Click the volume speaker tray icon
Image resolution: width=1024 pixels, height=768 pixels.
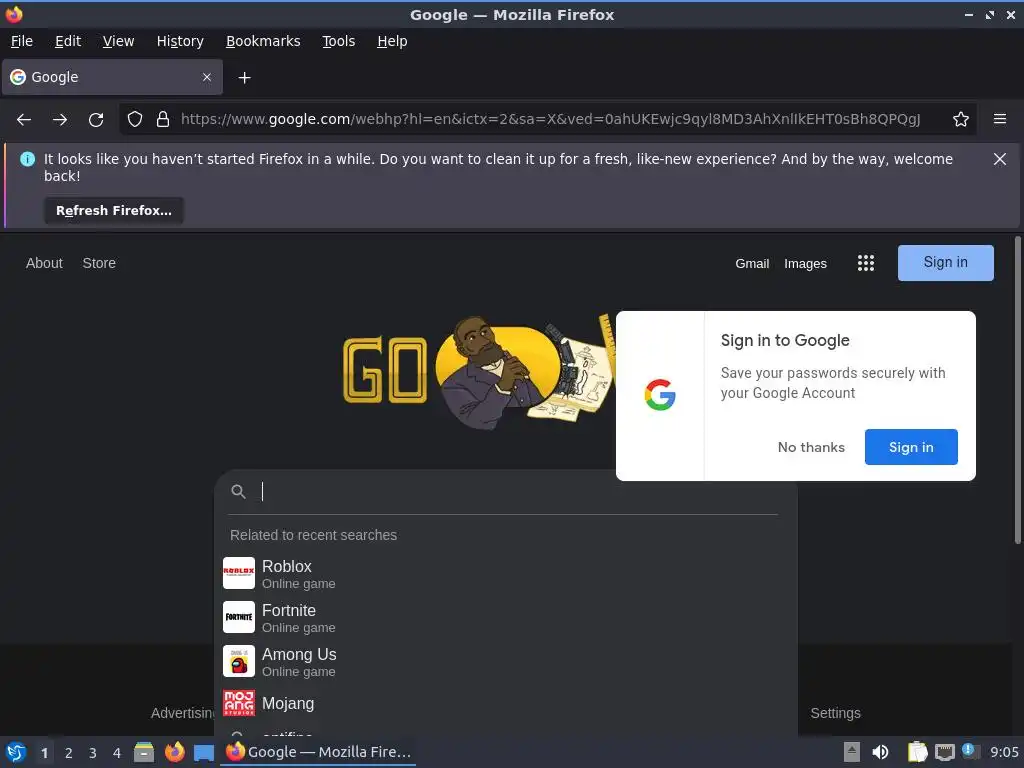(x=880, y=752)
